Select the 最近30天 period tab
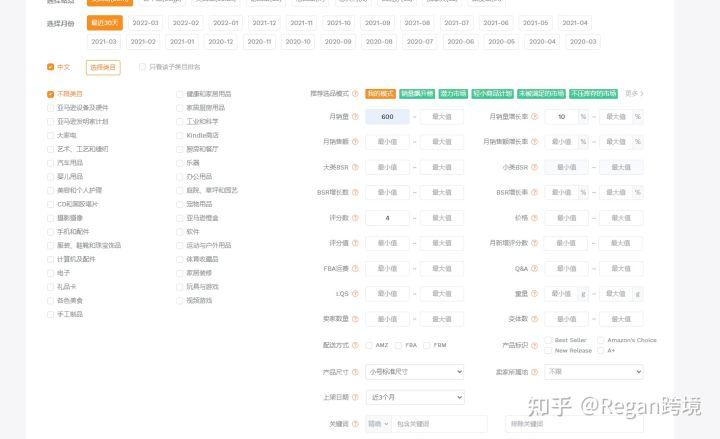720x439 pixels. 105,23
